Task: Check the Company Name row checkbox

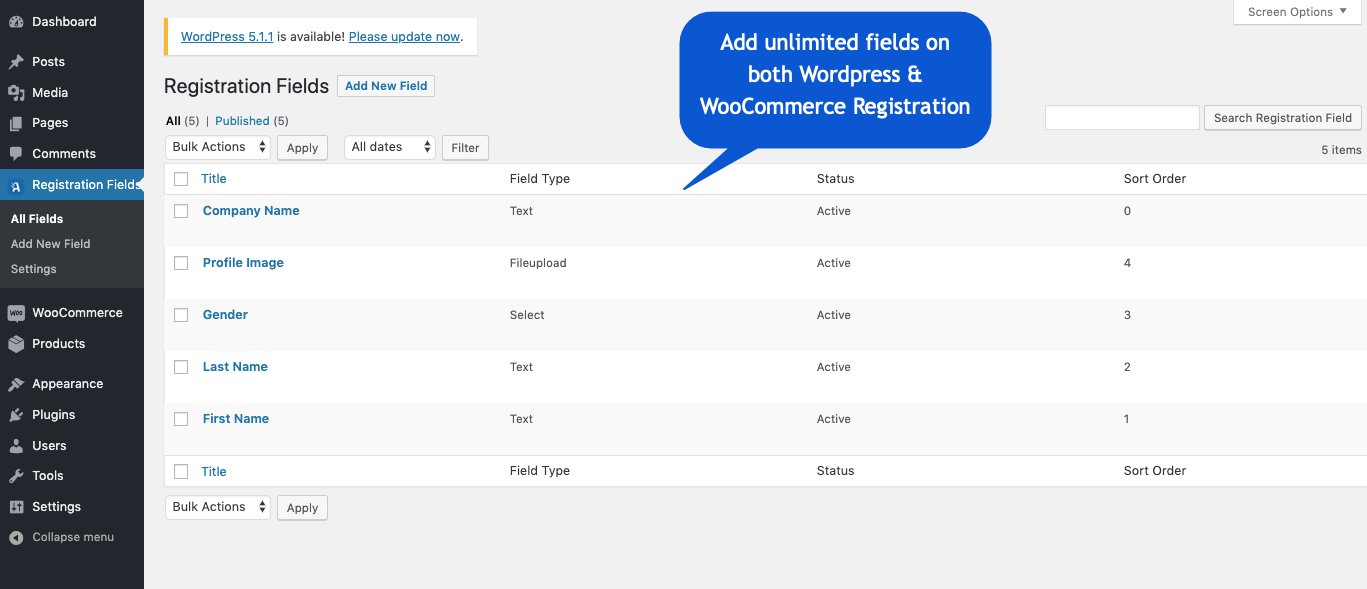Action: click(181, 211)
